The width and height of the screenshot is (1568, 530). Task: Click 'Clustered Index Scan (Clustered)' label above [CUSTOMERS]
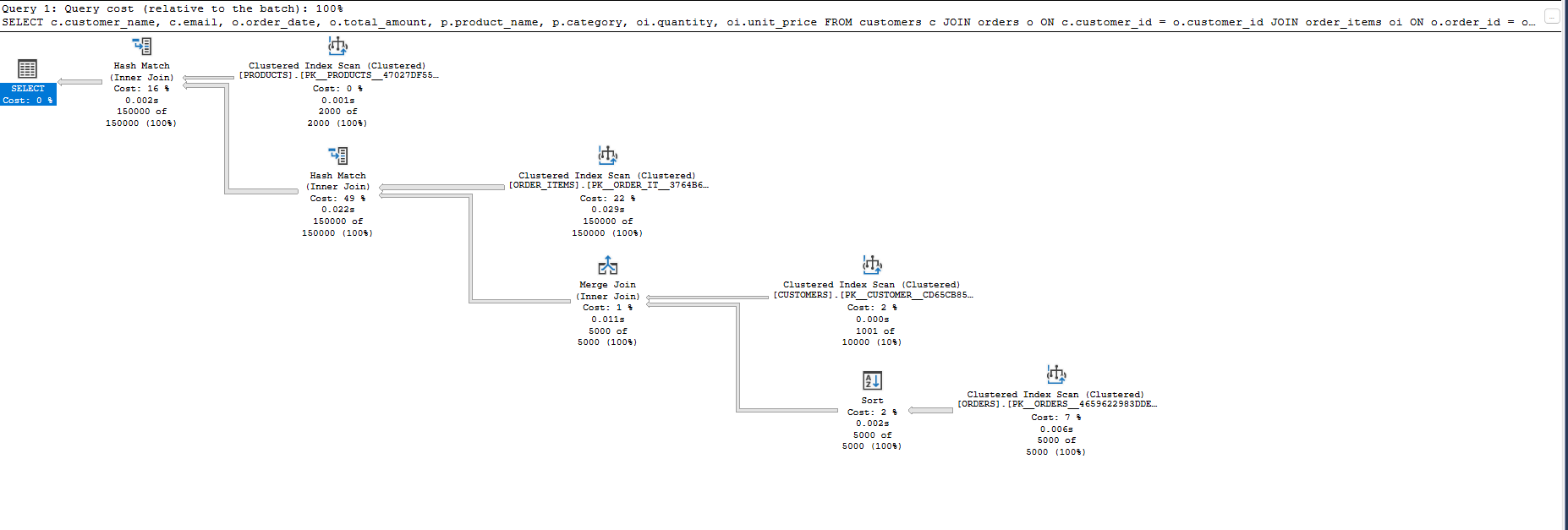(872, 285)
